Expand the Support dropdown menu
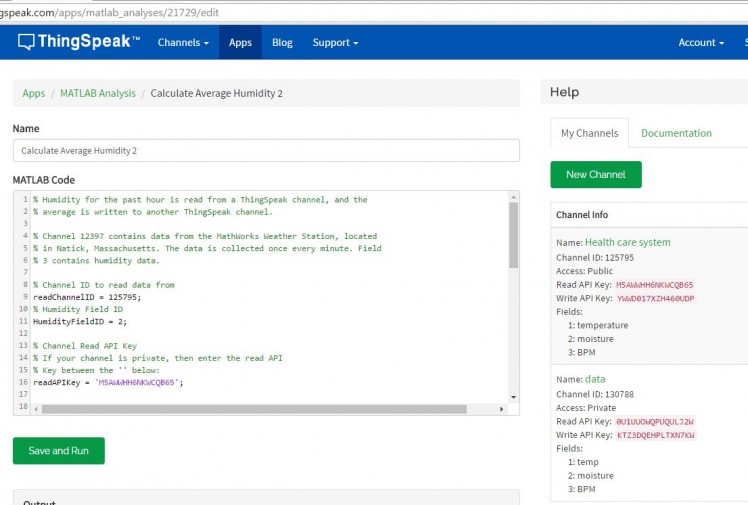 coord(335,43)
